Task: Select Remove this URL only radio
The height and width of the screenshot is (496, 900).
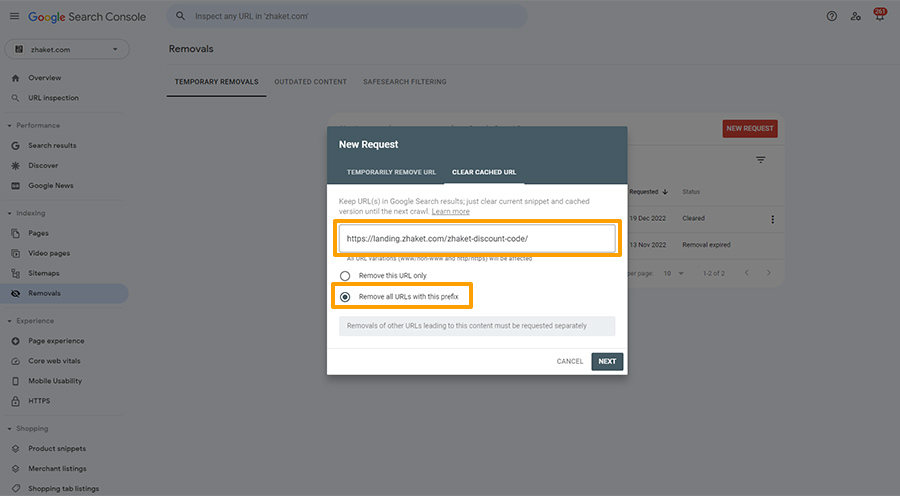Action: tap(345, 276)
